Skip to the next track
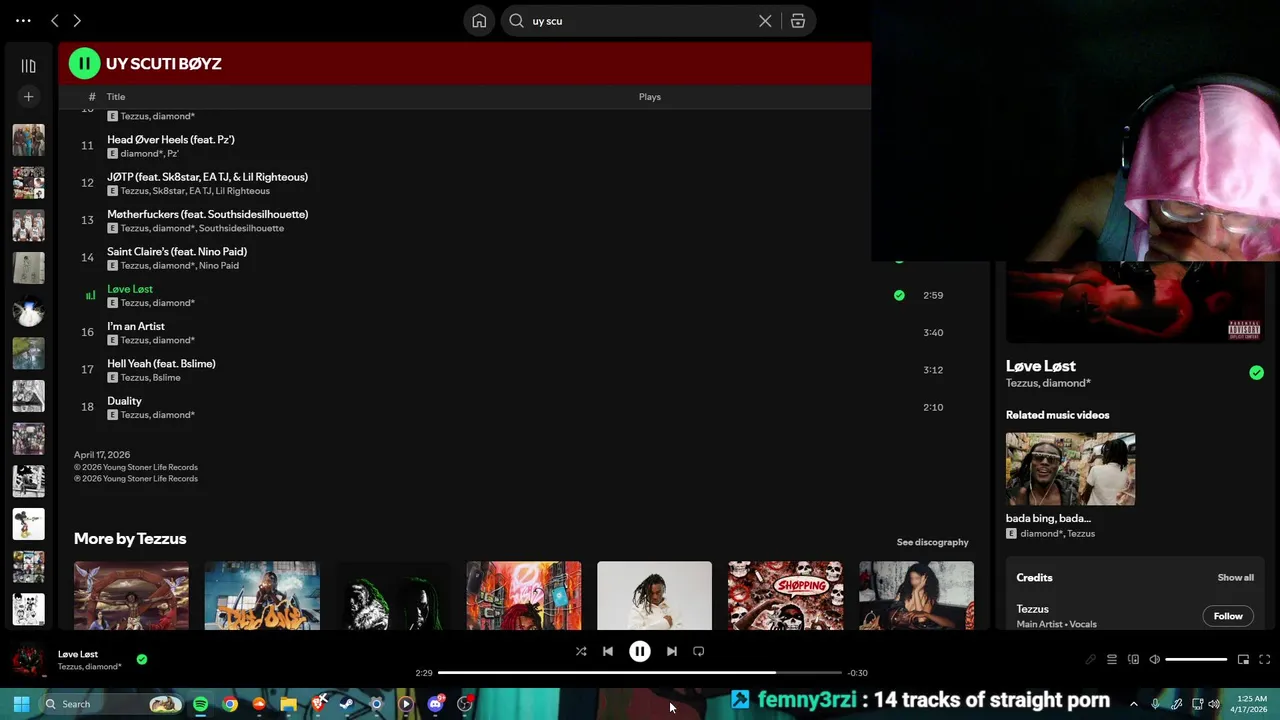Screen dimensions: 1280x720 coord(672,651)
